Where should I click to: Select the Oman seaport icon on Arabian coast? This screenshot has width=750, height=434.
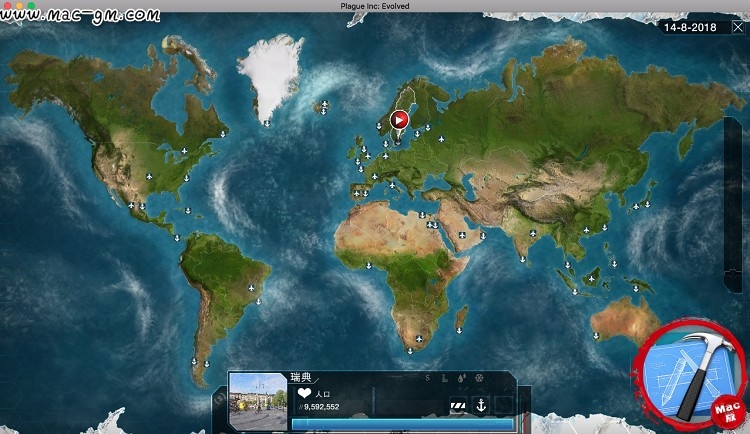[x=483, y=236]
